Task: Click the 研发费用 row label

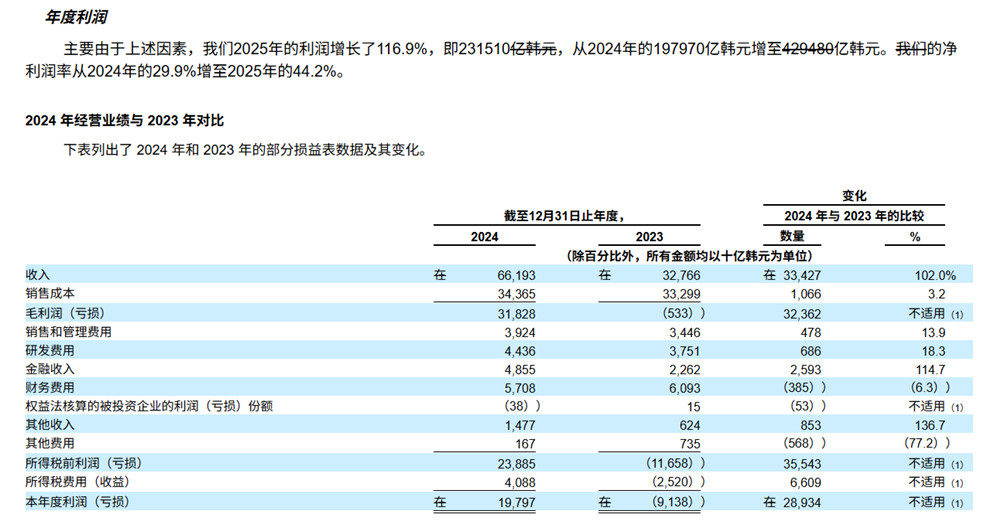Action: [x=50, y=351]
